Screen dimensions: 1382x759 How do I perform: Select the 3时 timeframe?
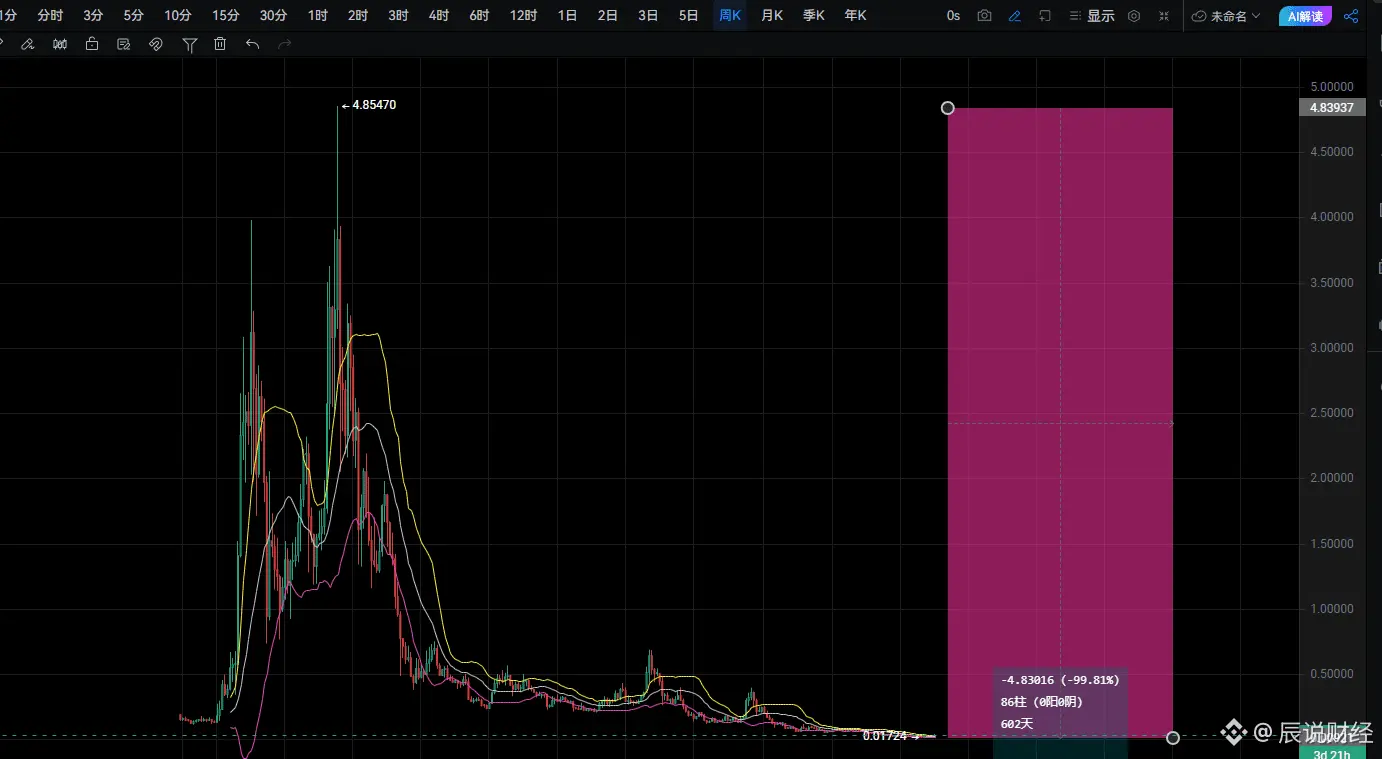(398, 16)
